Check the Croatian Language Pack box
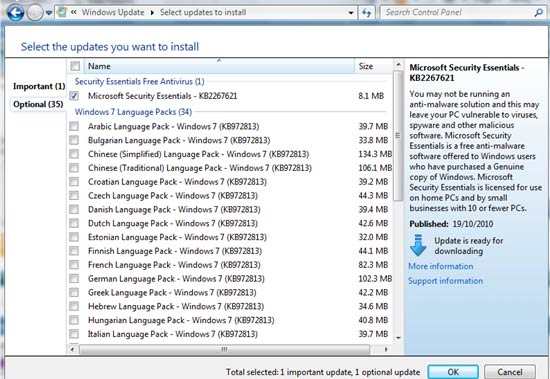 pyautogui.click(x=74, y=182)
